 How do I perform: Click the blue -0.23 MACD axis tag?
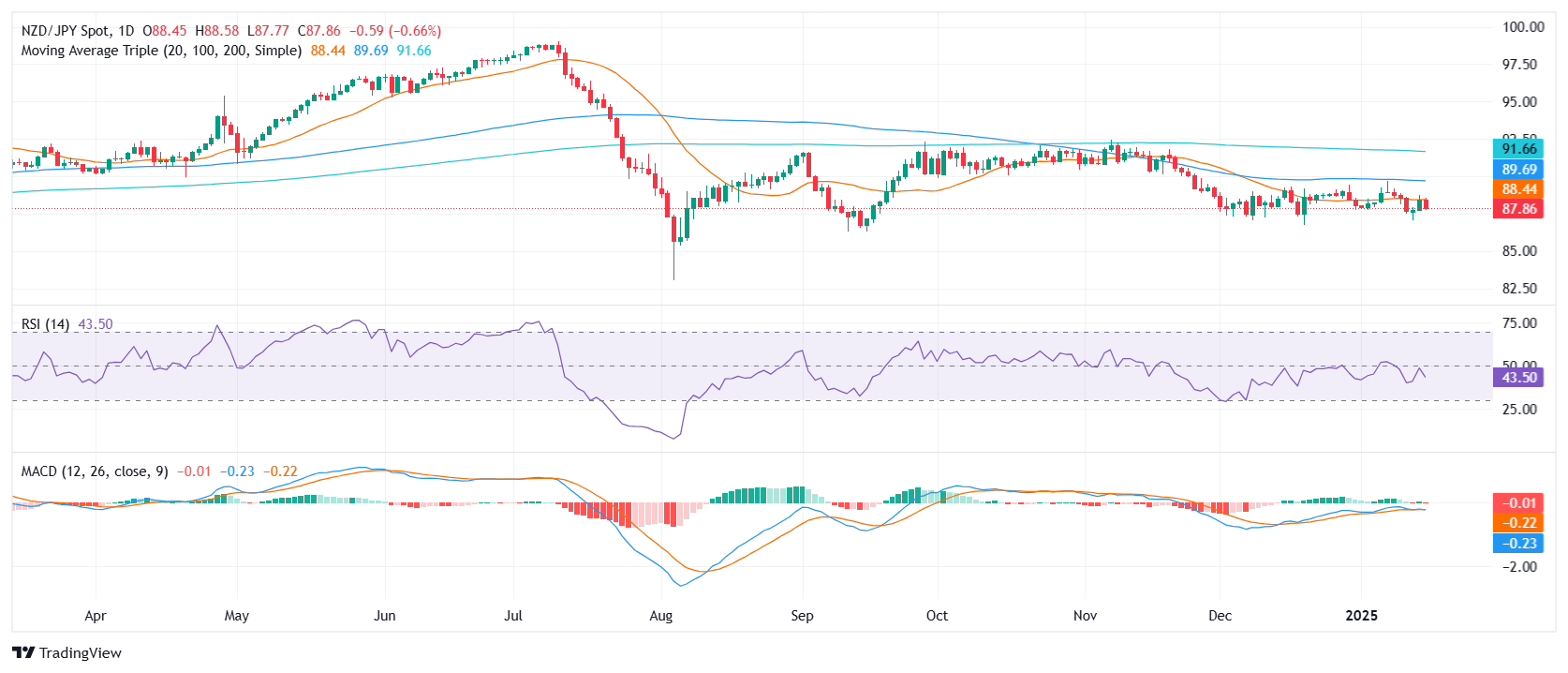(x=1517, y=544)
